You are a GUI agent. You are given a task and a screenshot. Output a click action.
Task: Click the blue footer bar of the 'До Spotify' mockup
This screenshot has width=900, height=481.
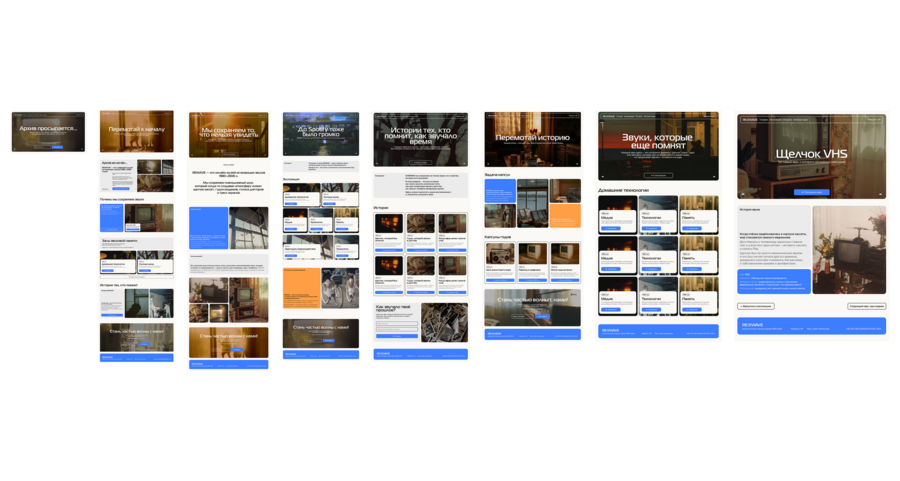point(321,355)
